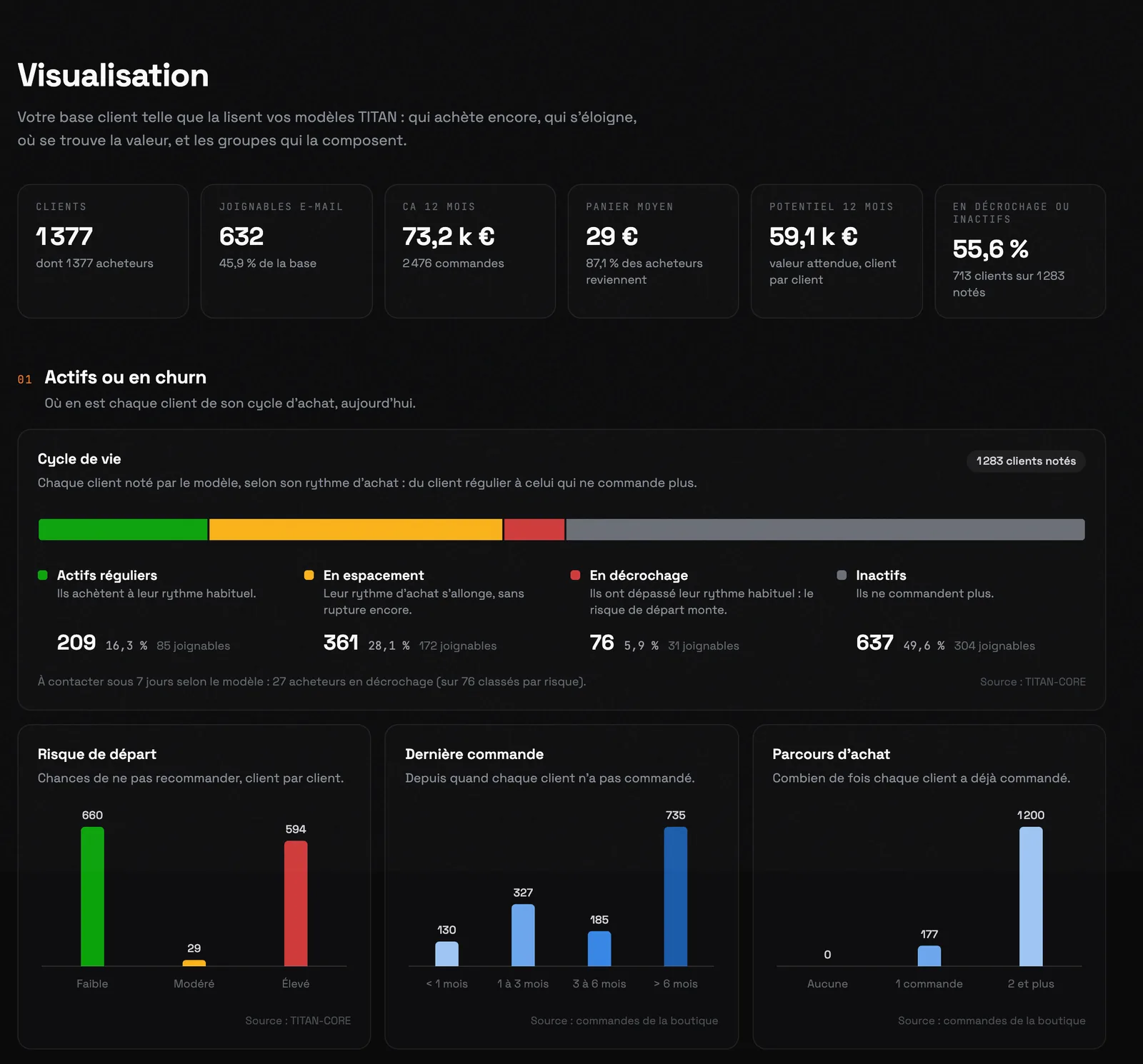Screen dimensions: 1143x1064
Task: Click the 'En décrochage ou inactifs' card
Action: [1020, 251]
